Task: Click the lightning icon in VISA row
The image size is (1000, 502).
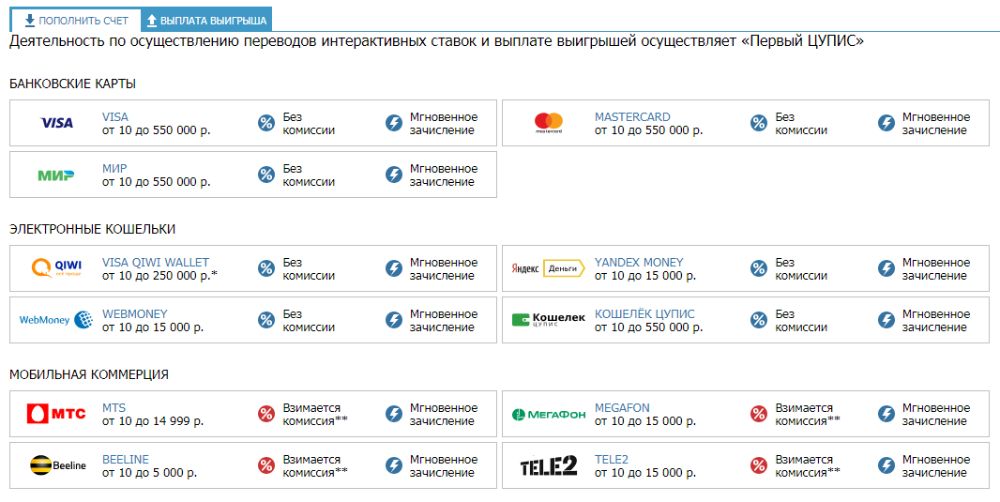Action: click(x=394, y=123)
